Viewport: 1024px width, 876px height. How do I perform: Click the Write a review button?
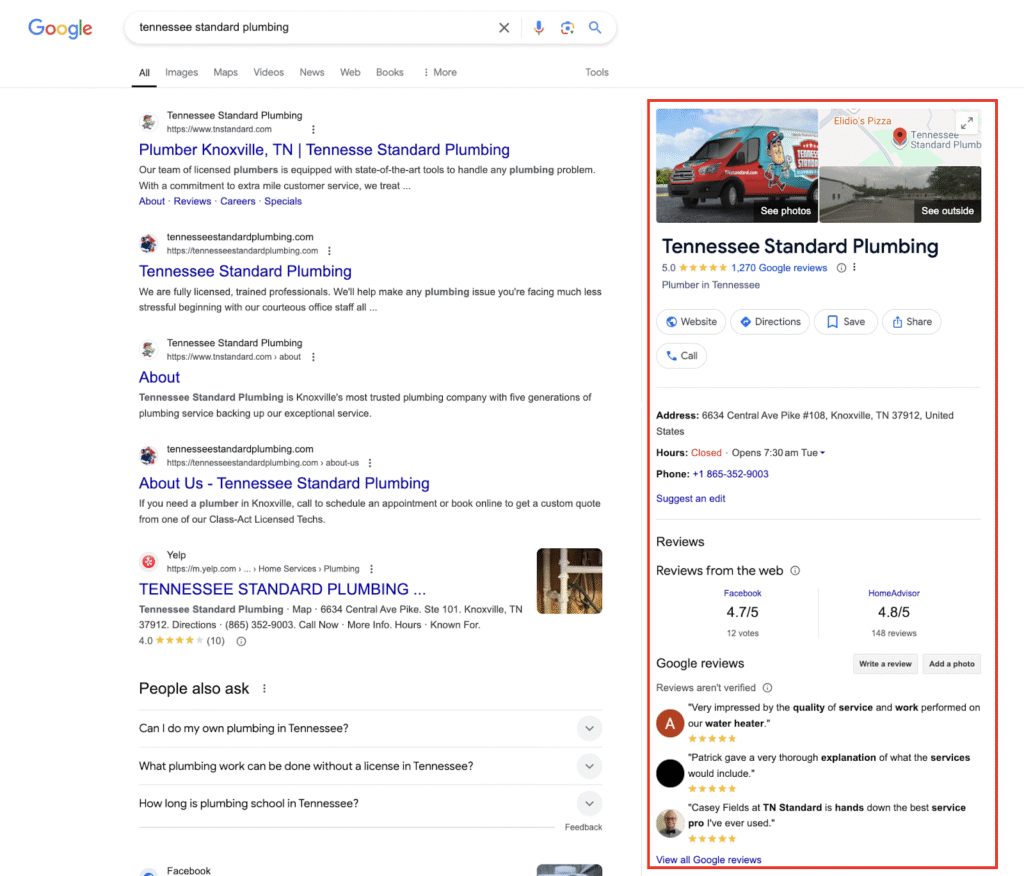884,663
